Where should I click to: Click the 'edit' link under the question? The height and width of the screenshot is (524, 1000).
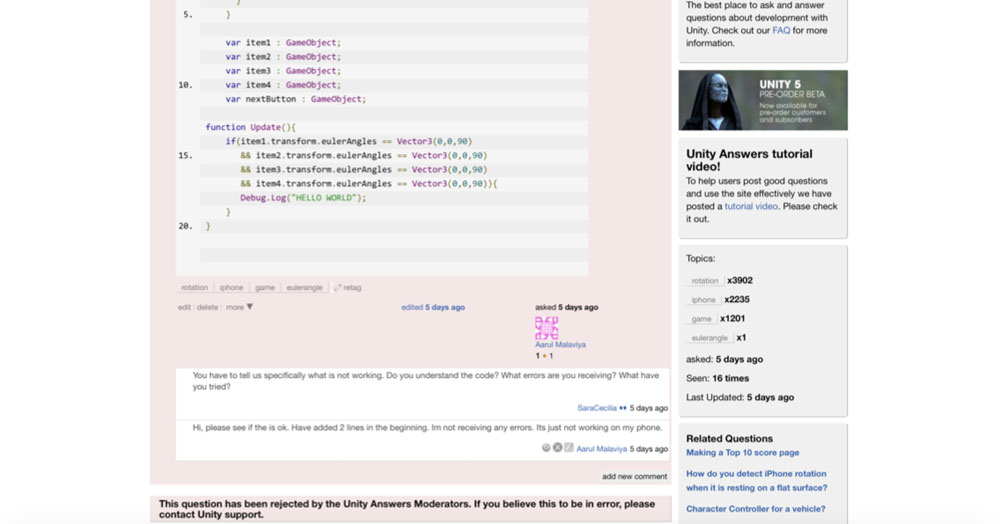point(184,307)
